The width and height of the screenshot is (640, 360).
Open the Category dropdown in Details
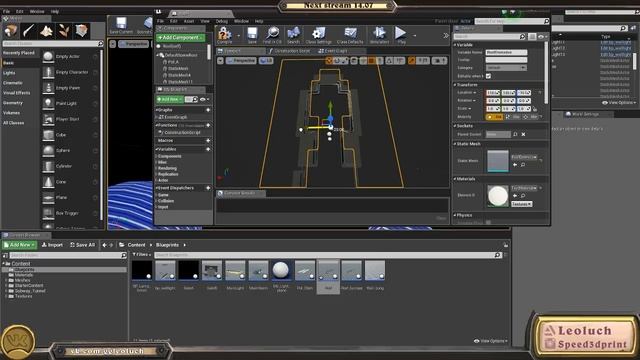pyautogui.click(x=506, y=68)
